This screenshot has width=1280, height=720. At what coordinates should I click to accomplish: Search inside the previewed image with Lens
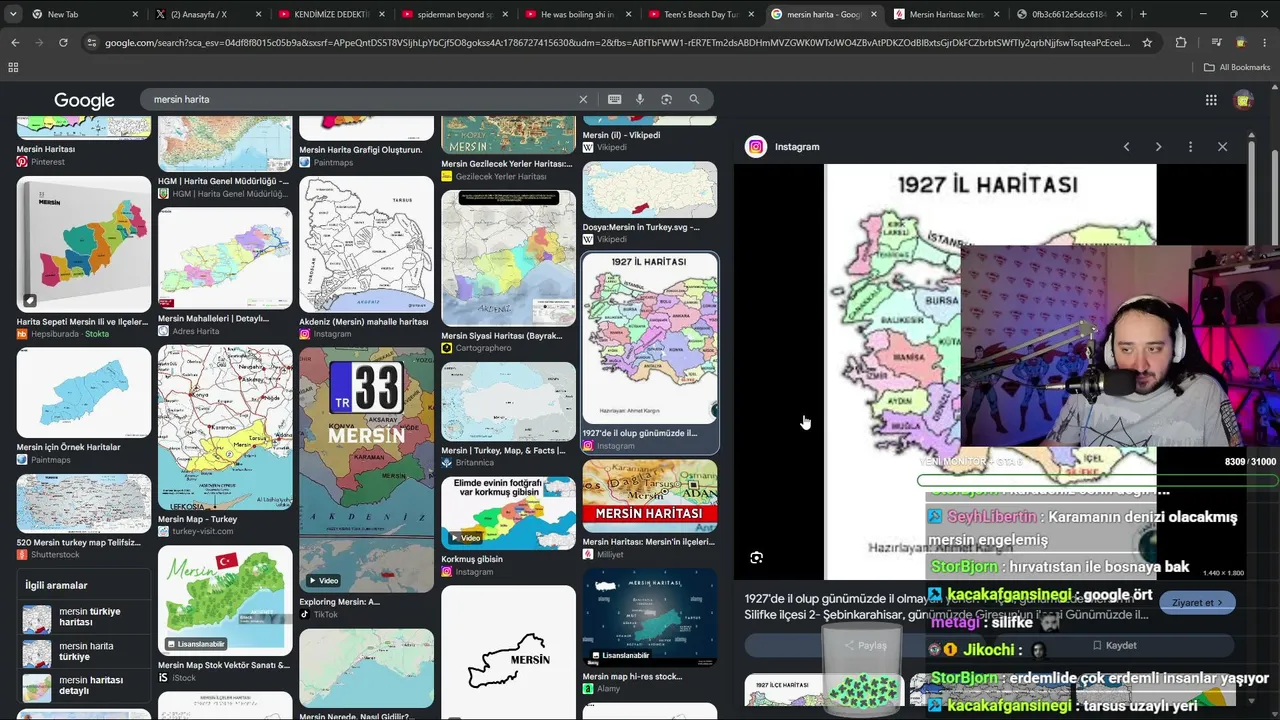click(x=757, y=557)
